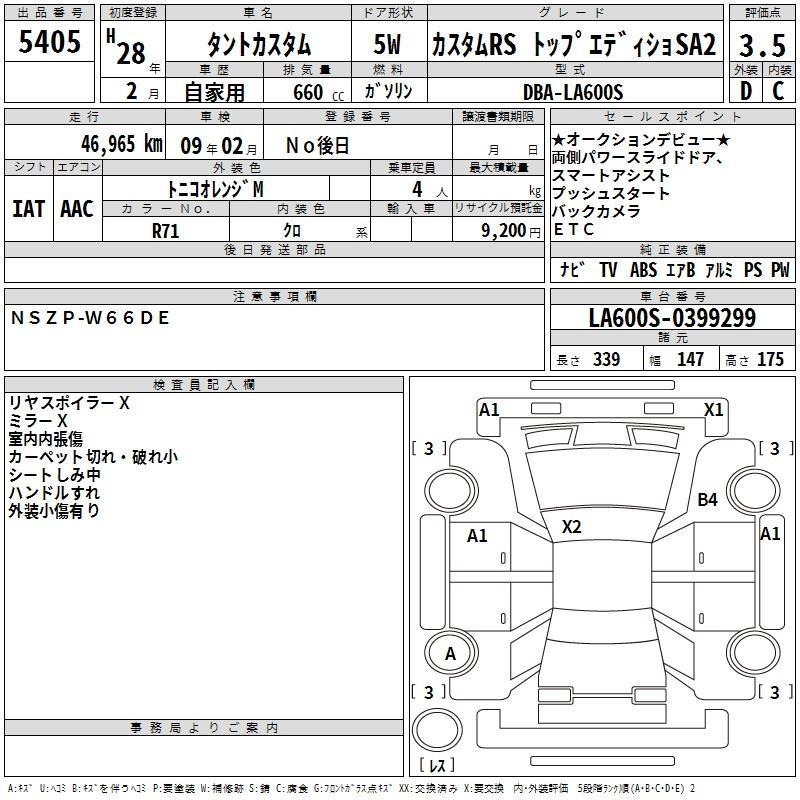
Task: Click the lot number 5405
Action: pos(49,42)
